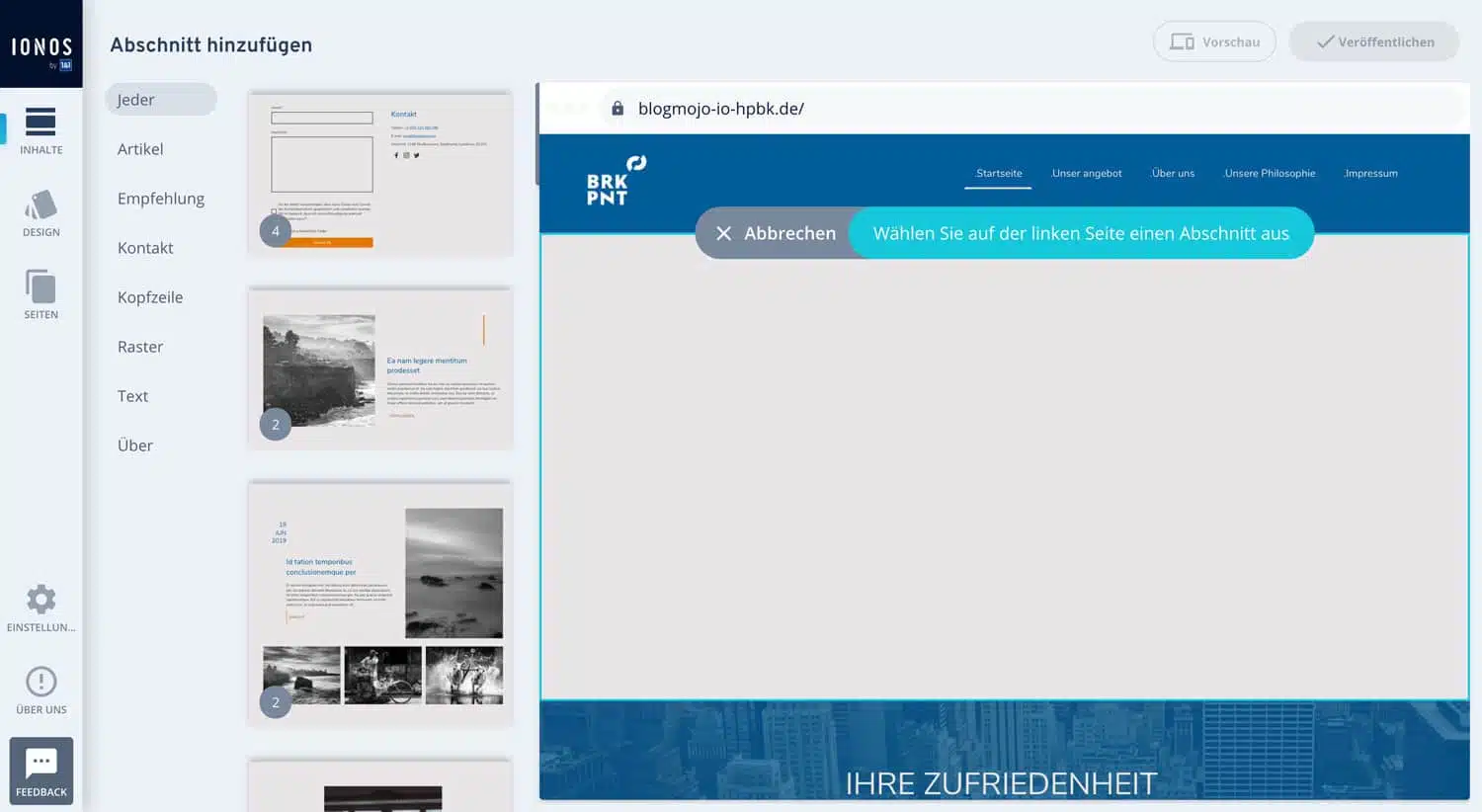Insert the Kontakt section template thumbnail

coord(379,173)
